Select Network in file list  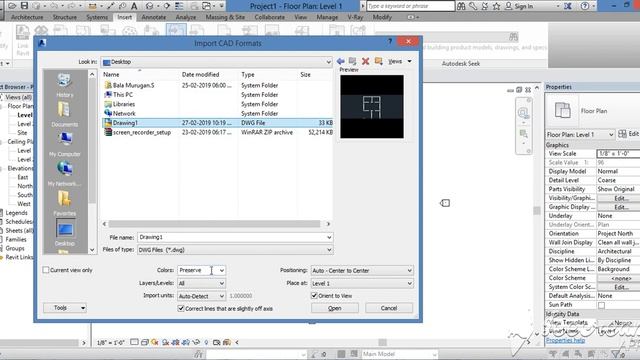(124, 113)
